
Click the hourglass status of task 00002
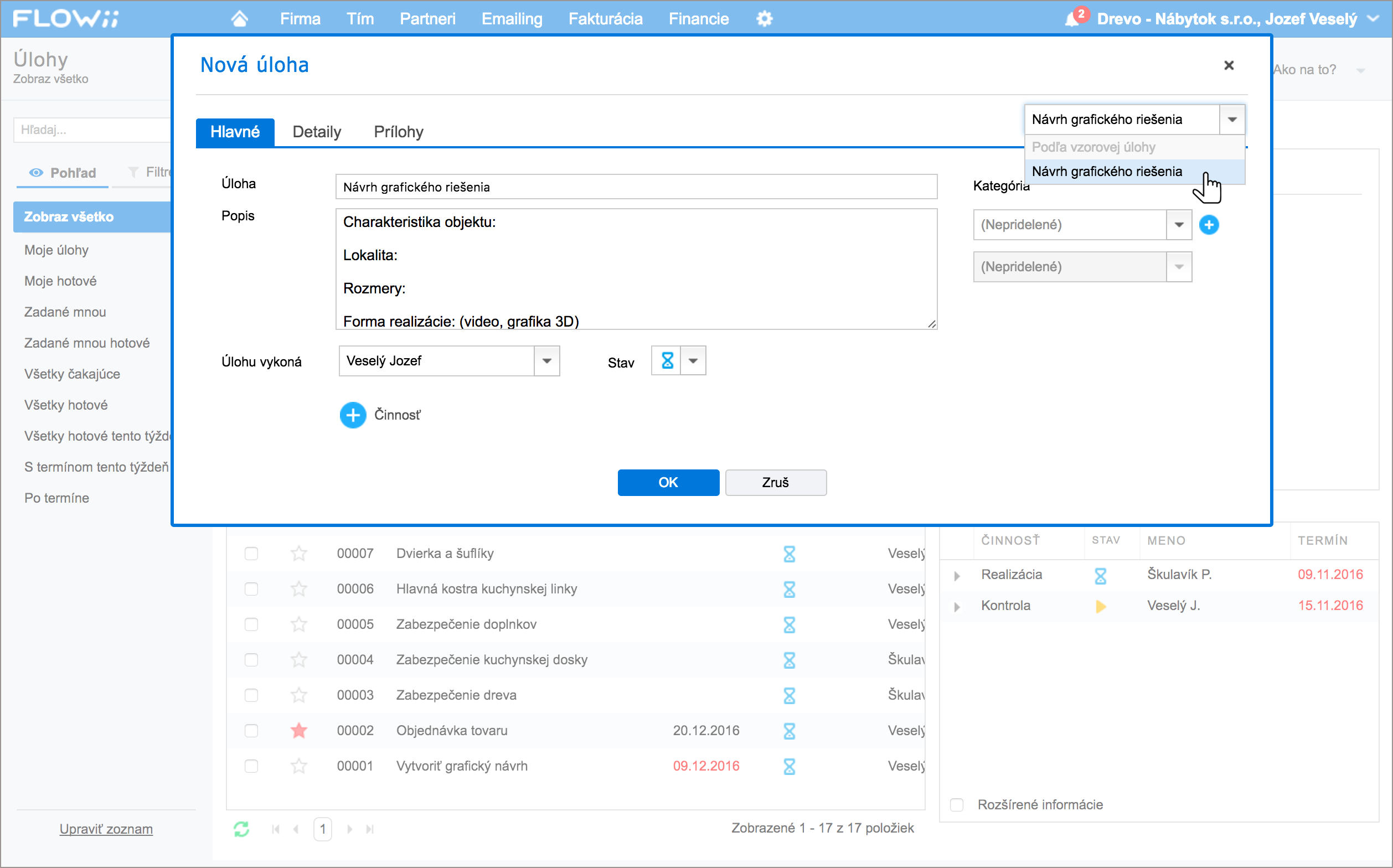tap(789, 731)
